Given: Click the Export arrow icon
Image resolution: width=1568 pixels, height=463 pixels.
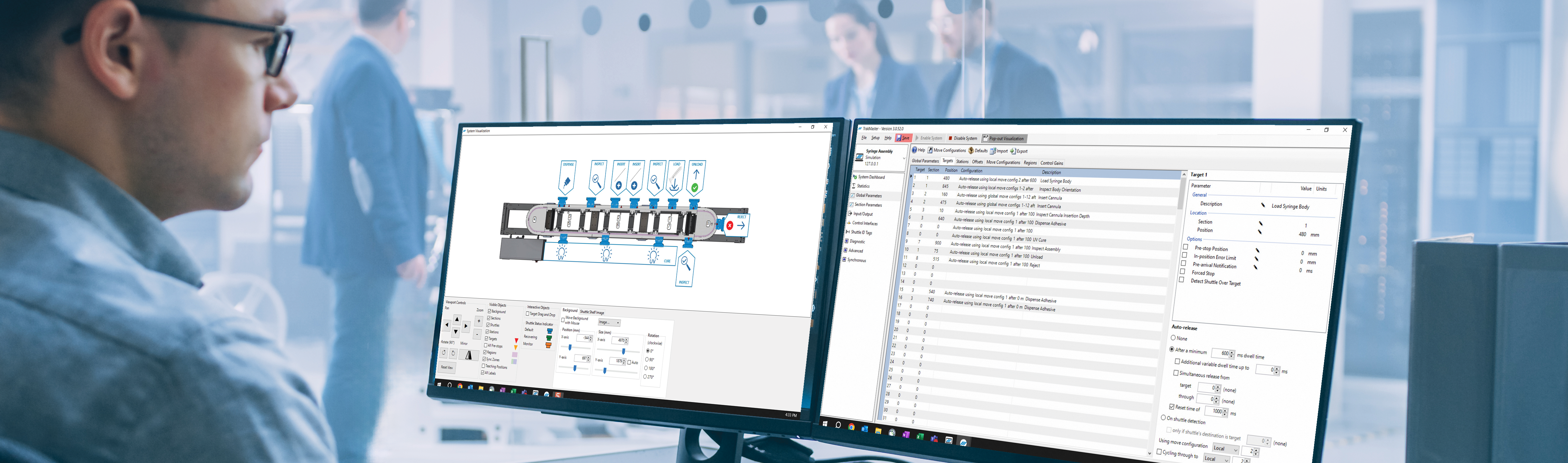Looking at the screenshot, I should tap(1013, 151).
